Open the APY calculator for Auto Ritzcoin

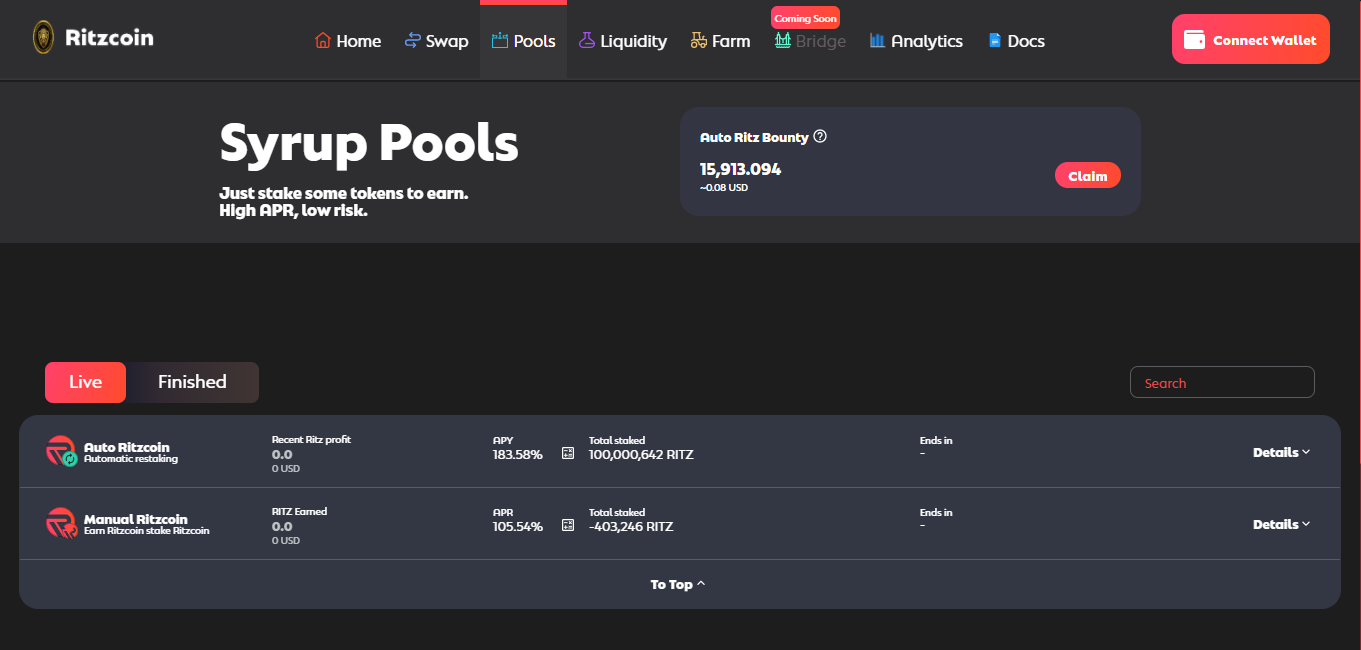click(568, 453)
